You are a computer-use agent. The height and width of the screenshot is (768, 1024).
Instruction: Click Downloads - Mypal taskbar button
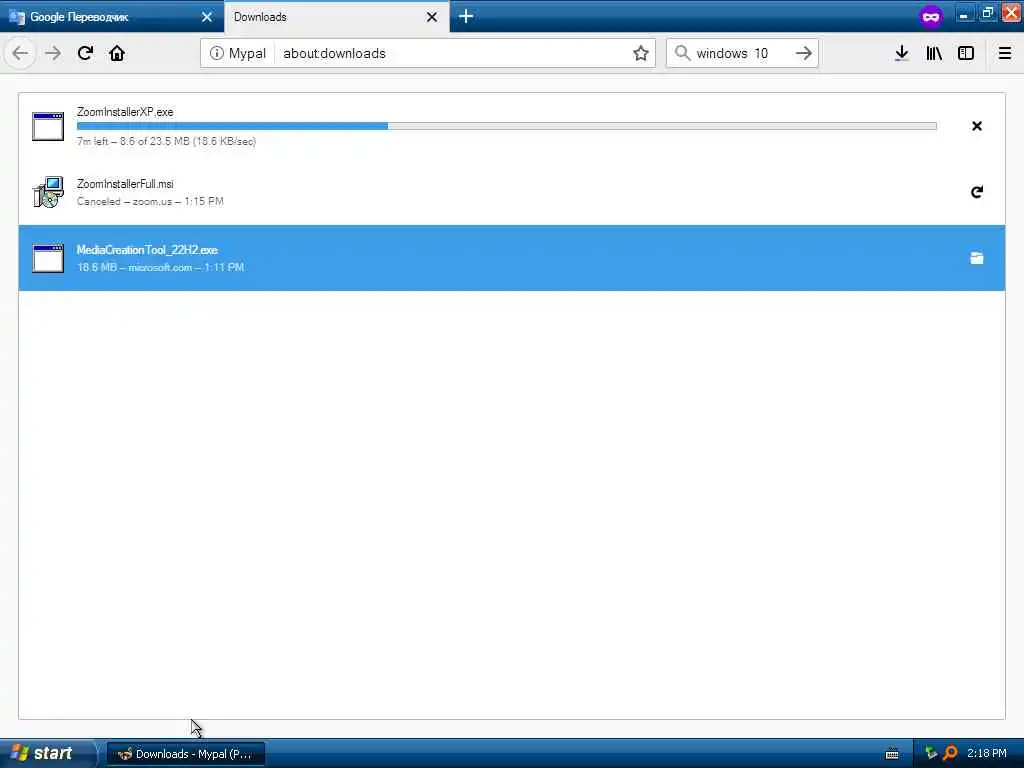pyautogui.click(x=185, y=754)
